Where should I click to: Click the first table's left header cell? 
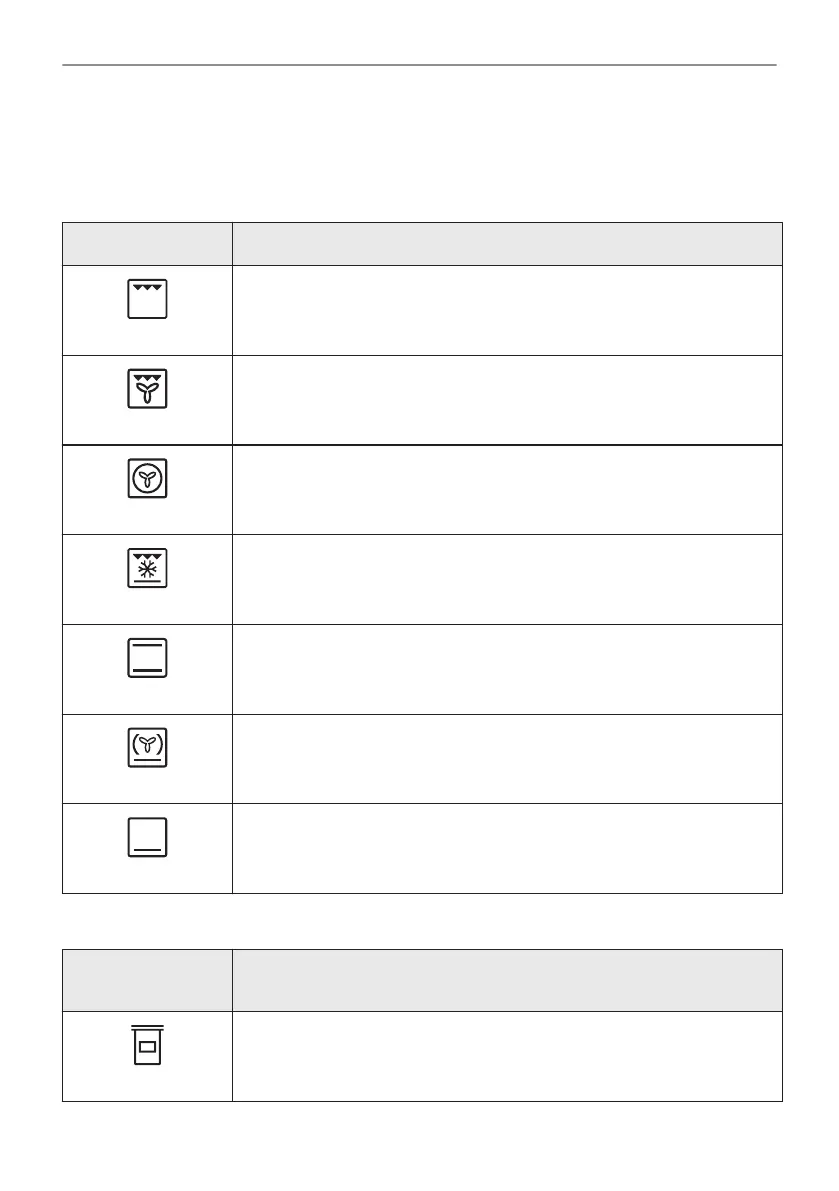click(148, 244)
